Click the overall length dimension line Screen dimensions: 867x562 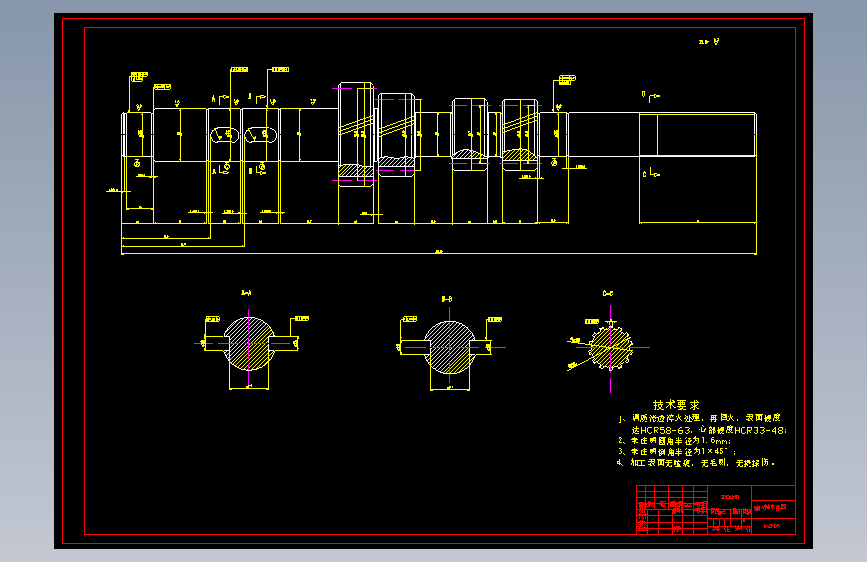439,253
